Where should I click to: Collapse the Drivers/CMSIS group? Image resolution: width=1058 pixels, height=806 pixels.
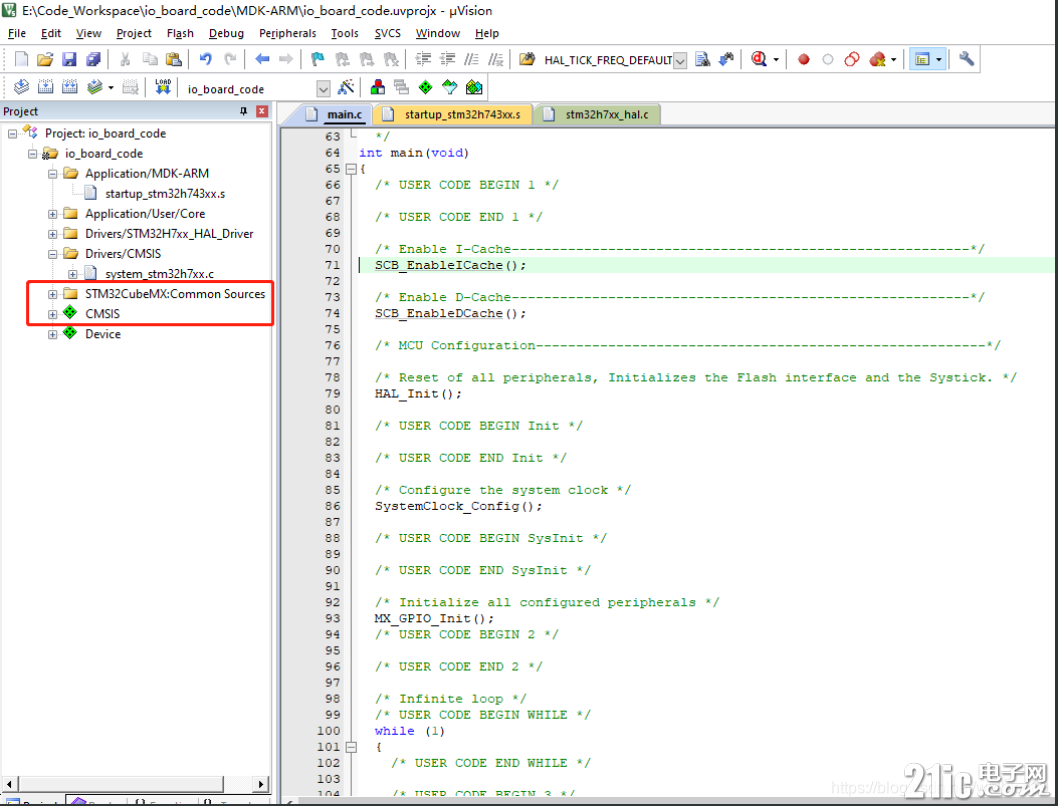(53, 254)
